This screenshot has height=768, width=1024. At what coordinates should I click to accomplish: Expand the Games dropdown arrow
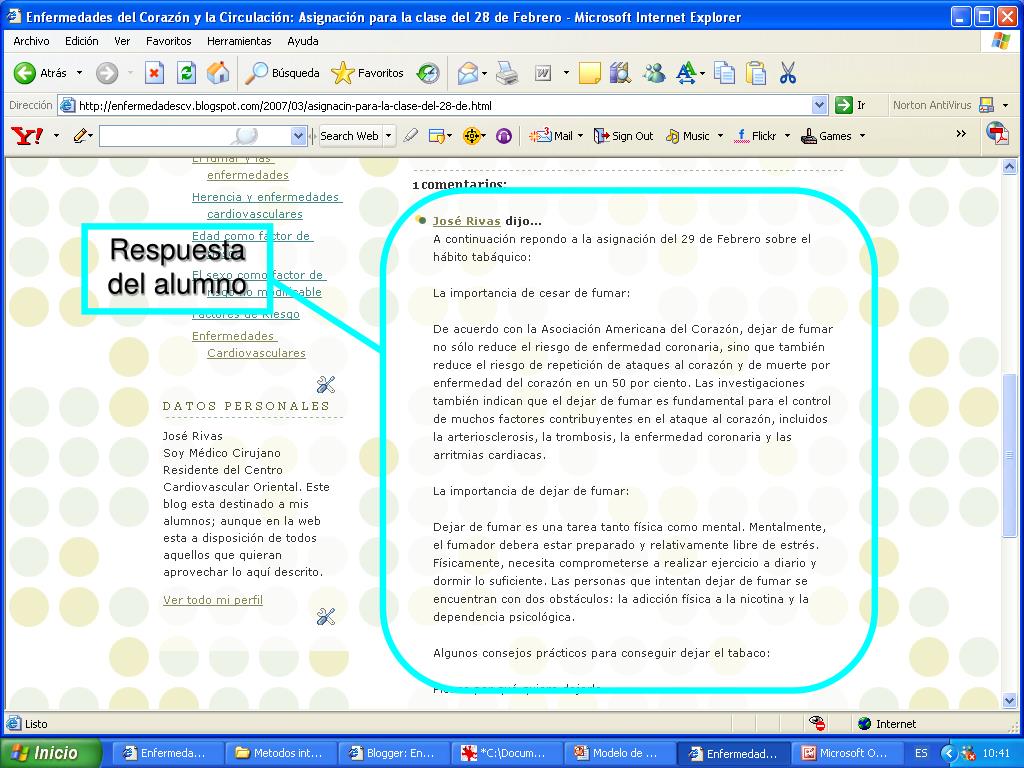(862, 136)
